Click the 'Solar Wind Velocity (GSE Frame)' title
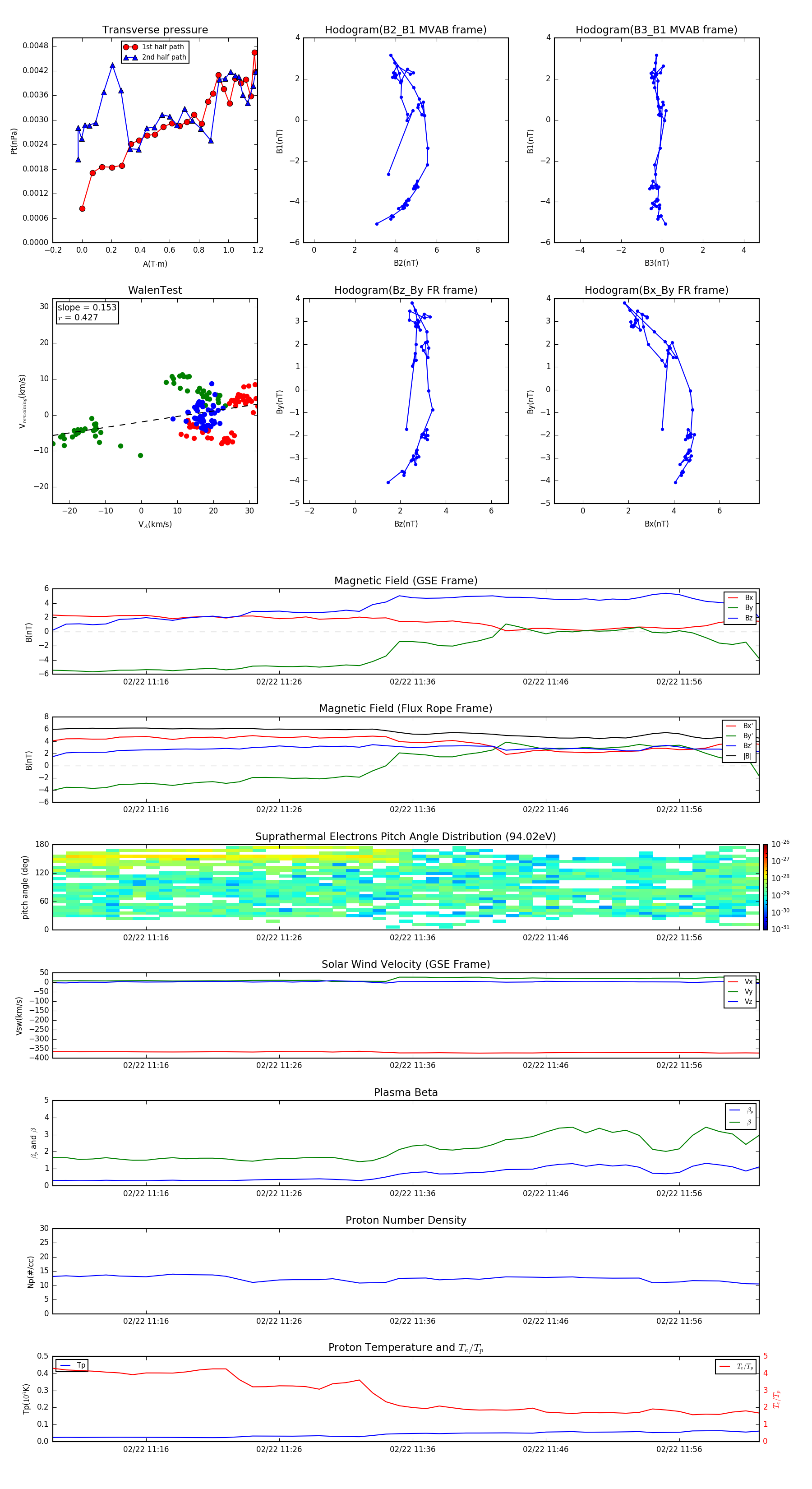The image size is (812, 1489). coord(406,965)
